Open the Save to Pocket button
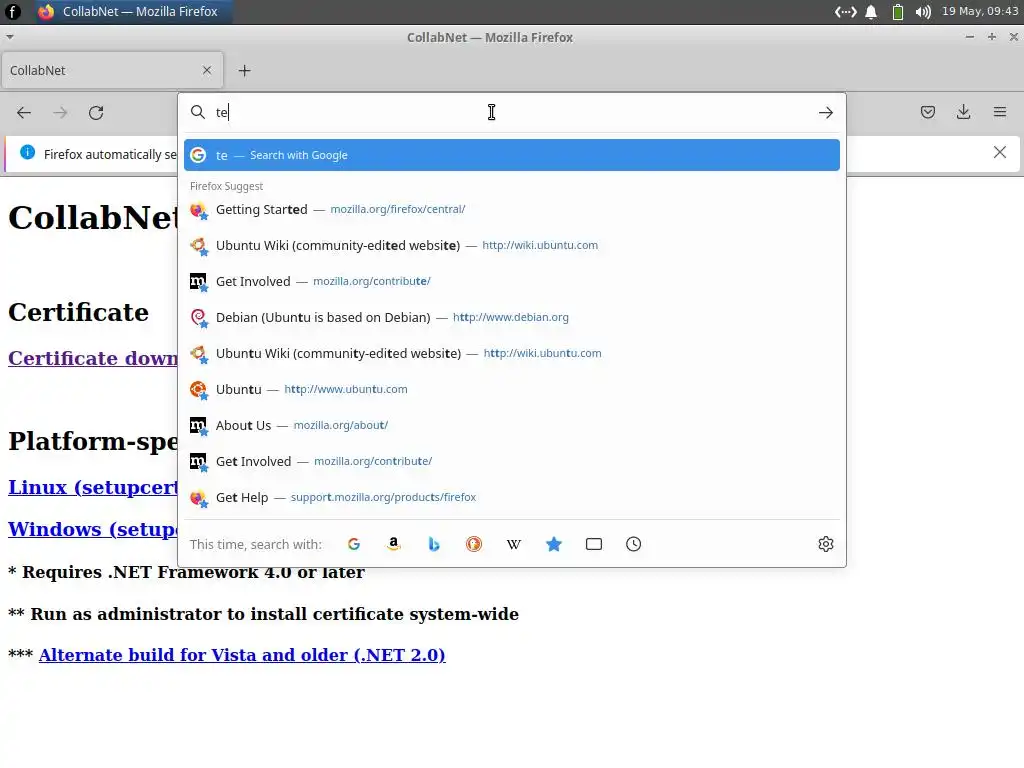The width and height of the screenshot is (1024, 768). coord(927,112)
